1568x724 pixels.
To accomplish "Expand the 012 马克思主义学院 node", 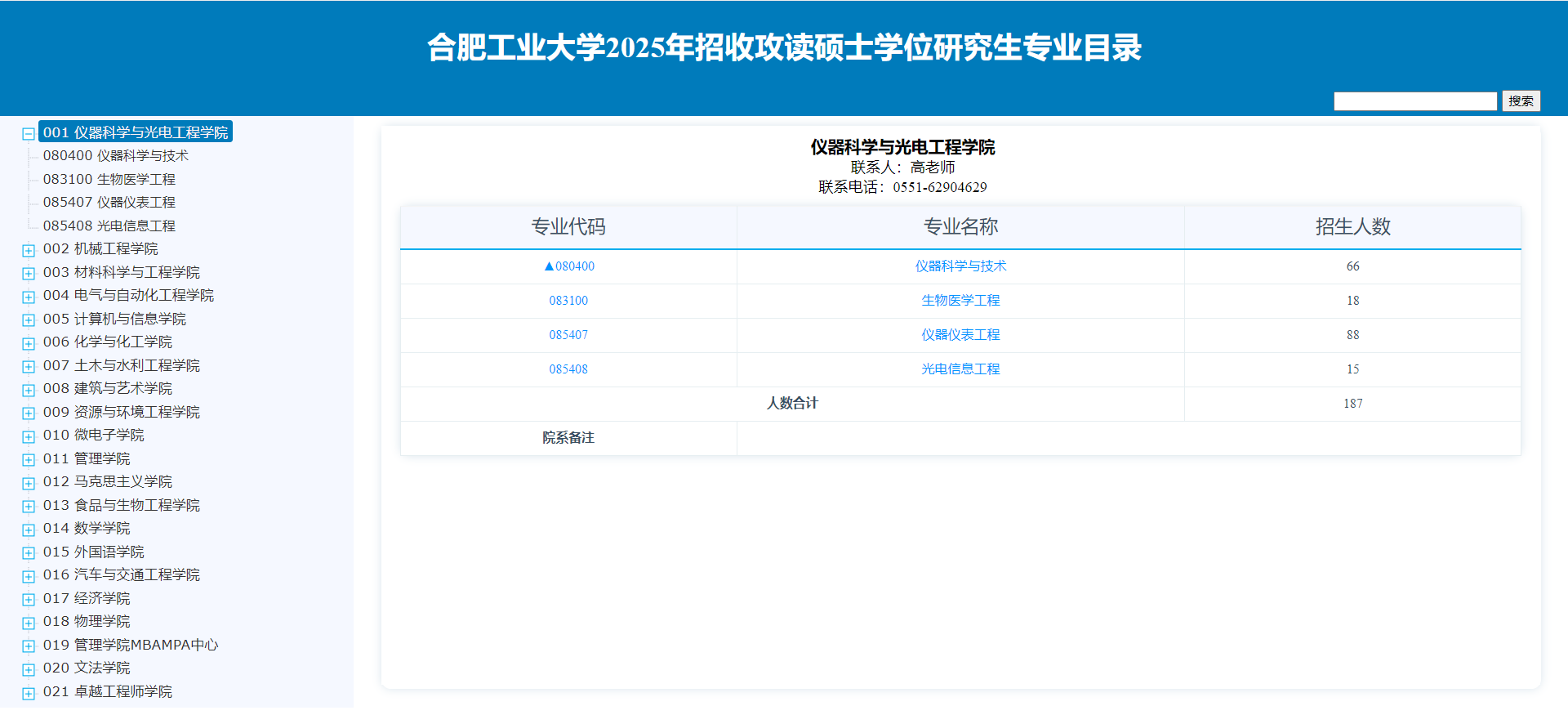I will click(x=29, y=483).
